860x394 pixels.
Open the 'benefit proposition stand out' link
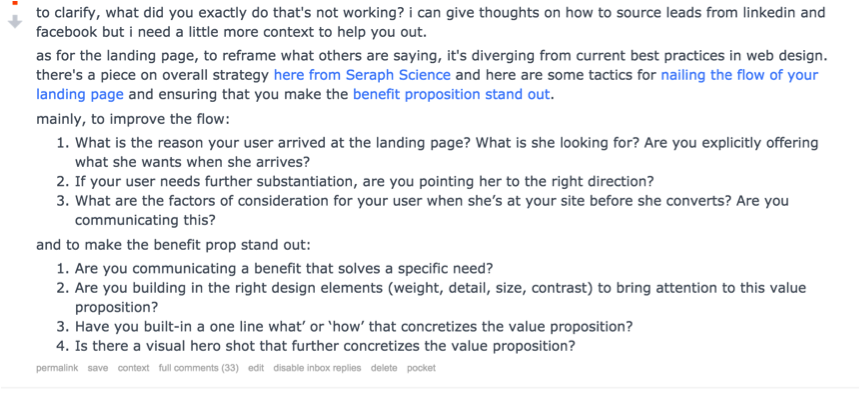[451, 94]
